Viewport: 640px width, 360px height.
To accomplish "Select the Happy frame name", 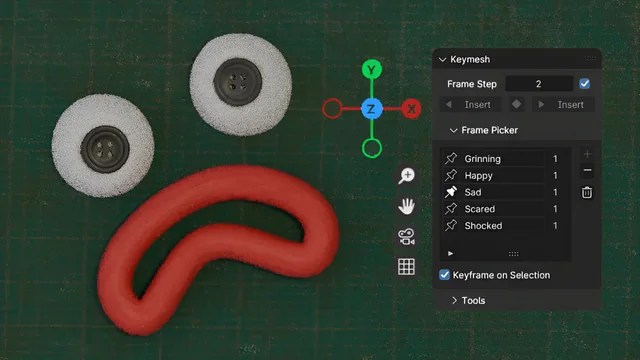I will [478, 176].
